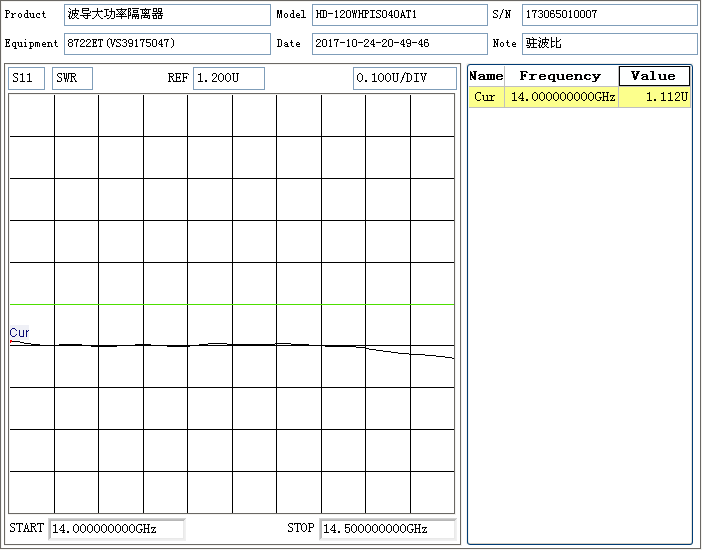702x550 pixels.
Task: Click the S/N field 173065010007
Action: [609, 15]
